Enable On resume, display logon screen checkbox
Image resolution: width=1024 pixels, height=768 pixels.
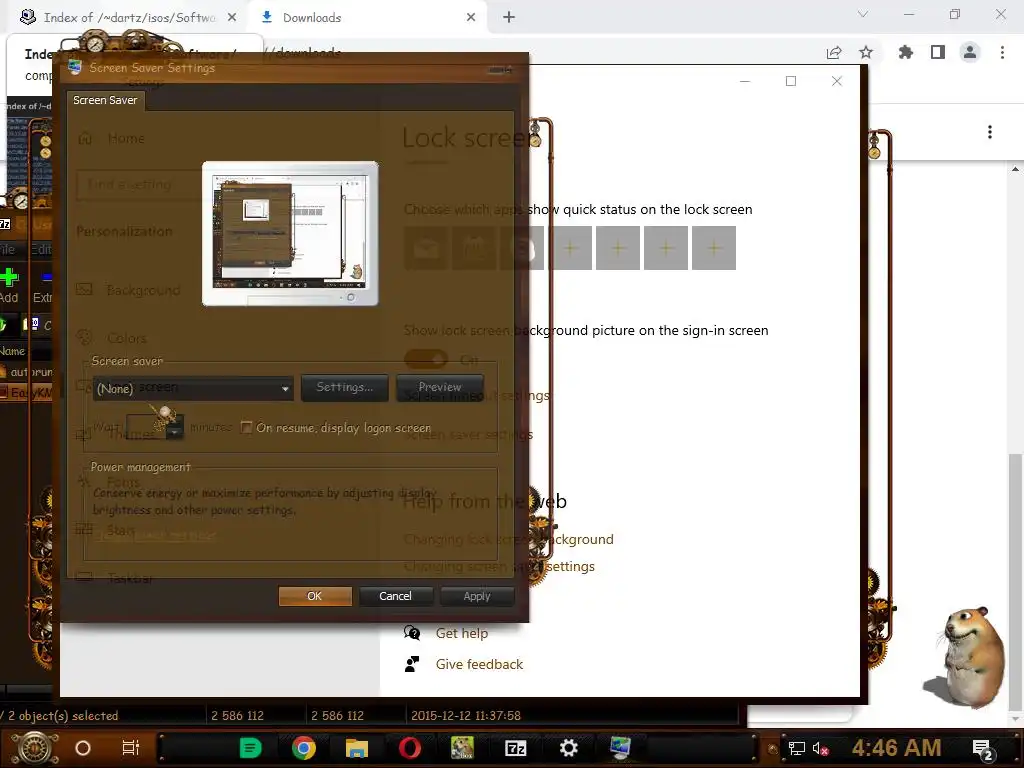coord(246,427)
